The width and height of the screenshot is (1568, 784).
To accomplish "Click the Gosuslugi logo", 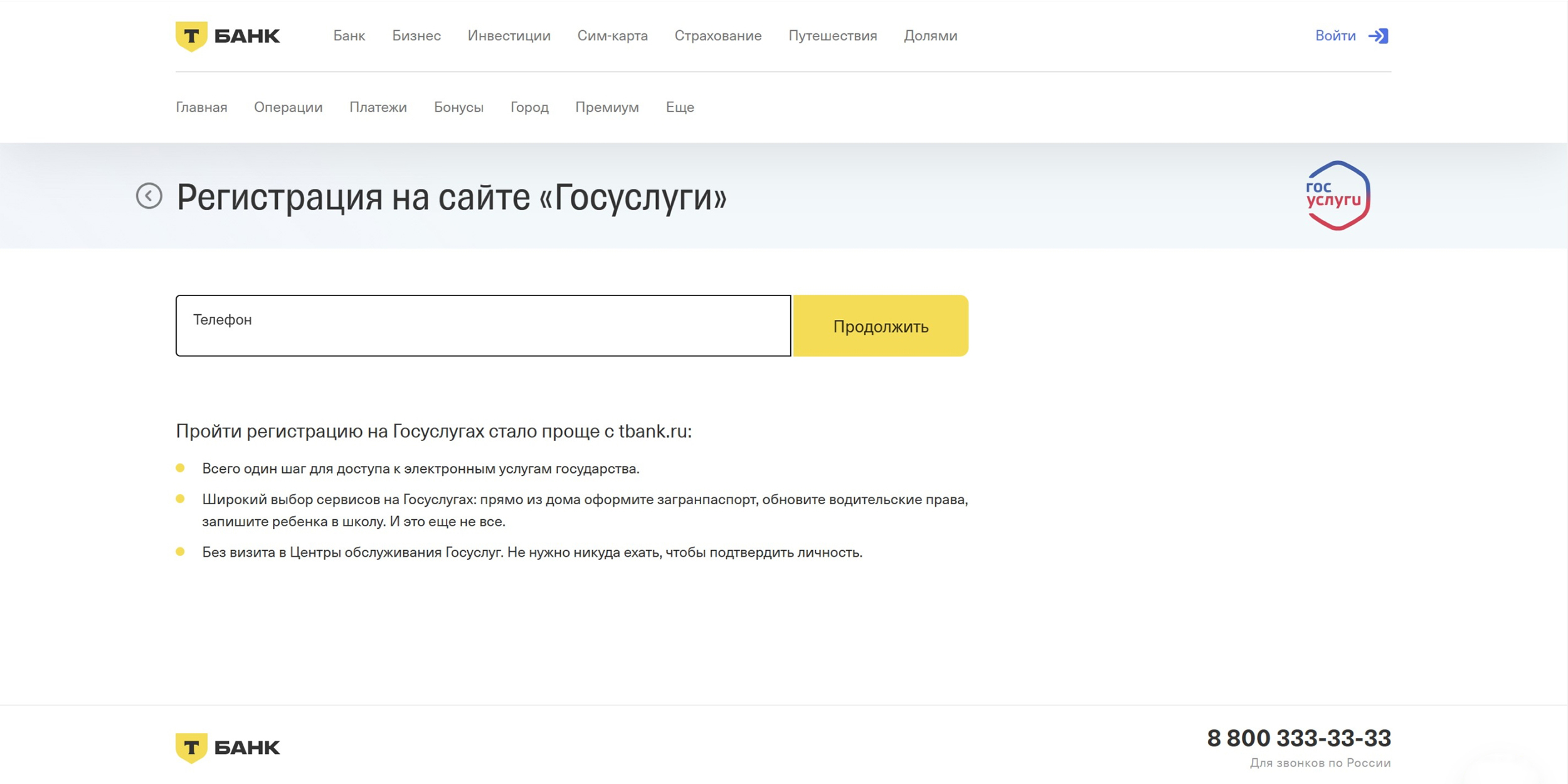I will tap(1337, 196).
